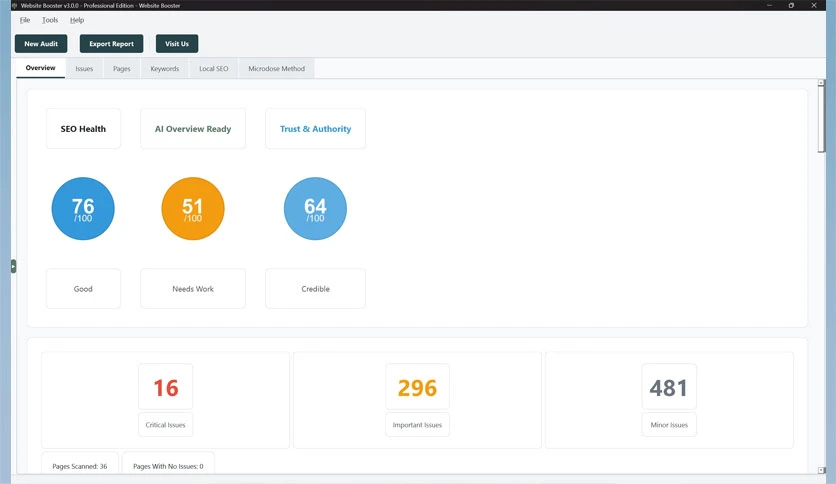Click the Needs Work rating label
Screen dimensions: 836x484
tap(193, 288)
